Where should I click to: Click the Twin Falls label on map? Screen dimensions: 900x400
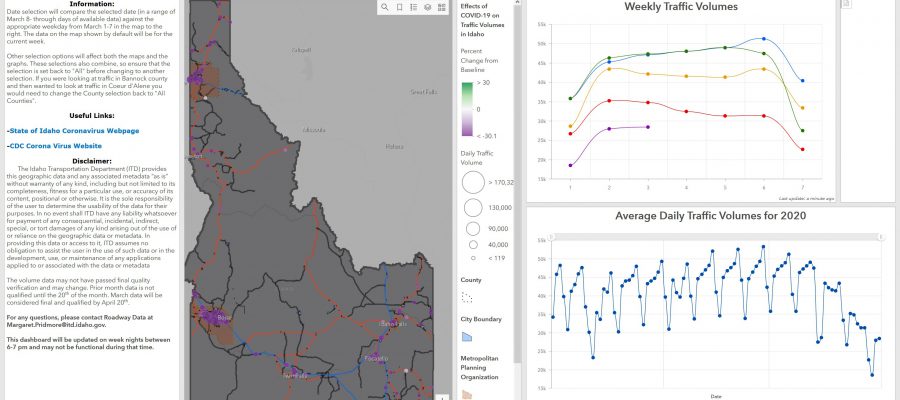click(296, 376)
